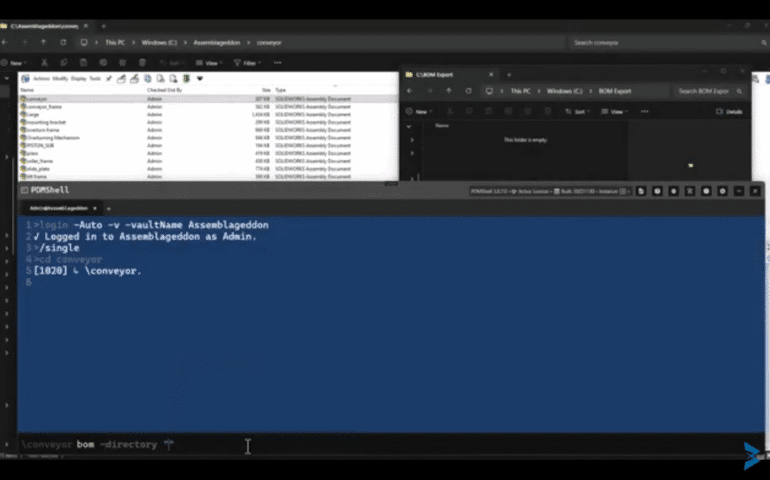Open New dropdown in BOM Export window

pyautogui.click(x=419, y=112)
